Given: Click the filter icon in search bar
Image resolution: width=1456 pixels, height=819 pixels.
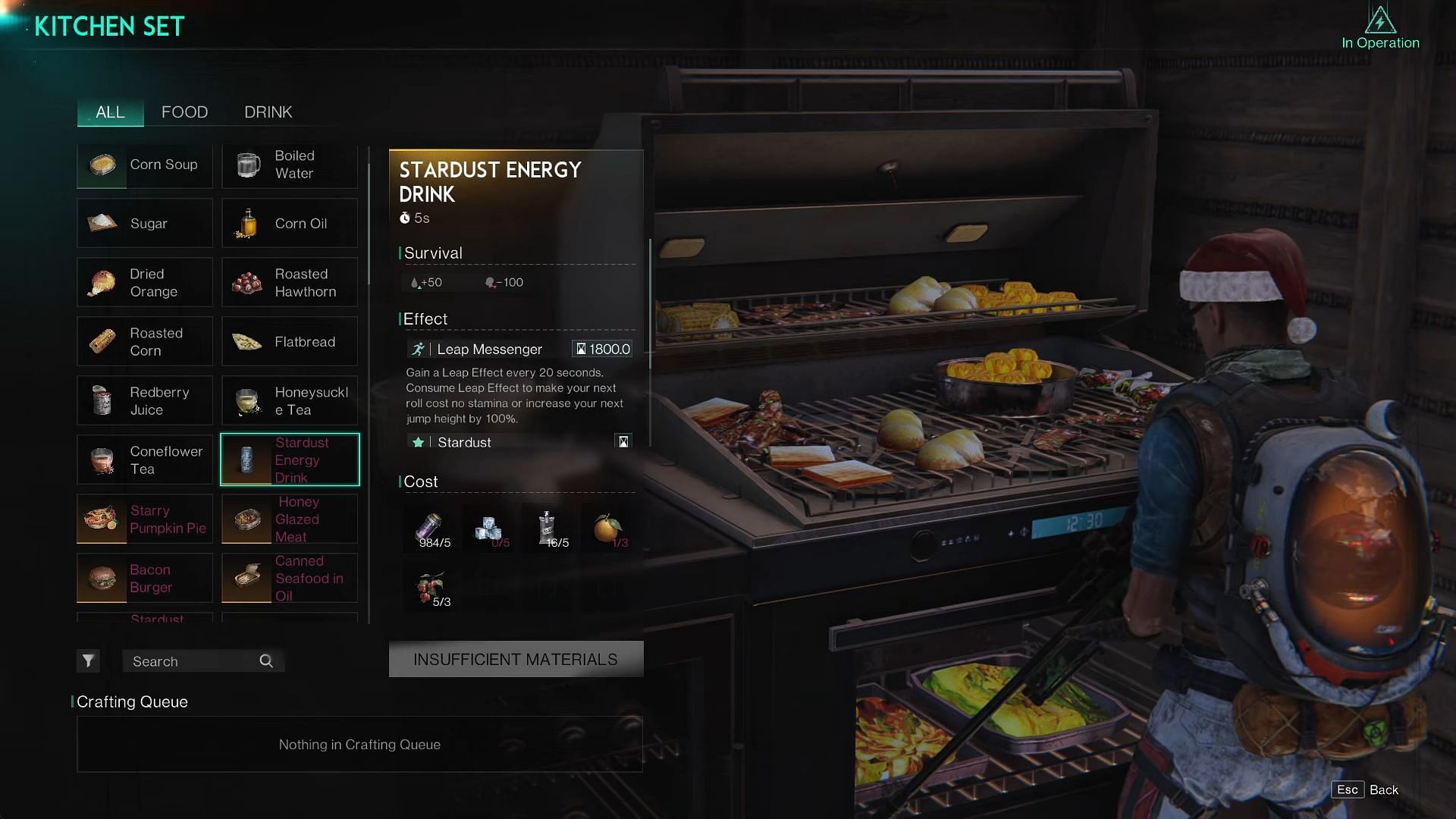Looking at the screenshot, I should (x=89, y=661).
